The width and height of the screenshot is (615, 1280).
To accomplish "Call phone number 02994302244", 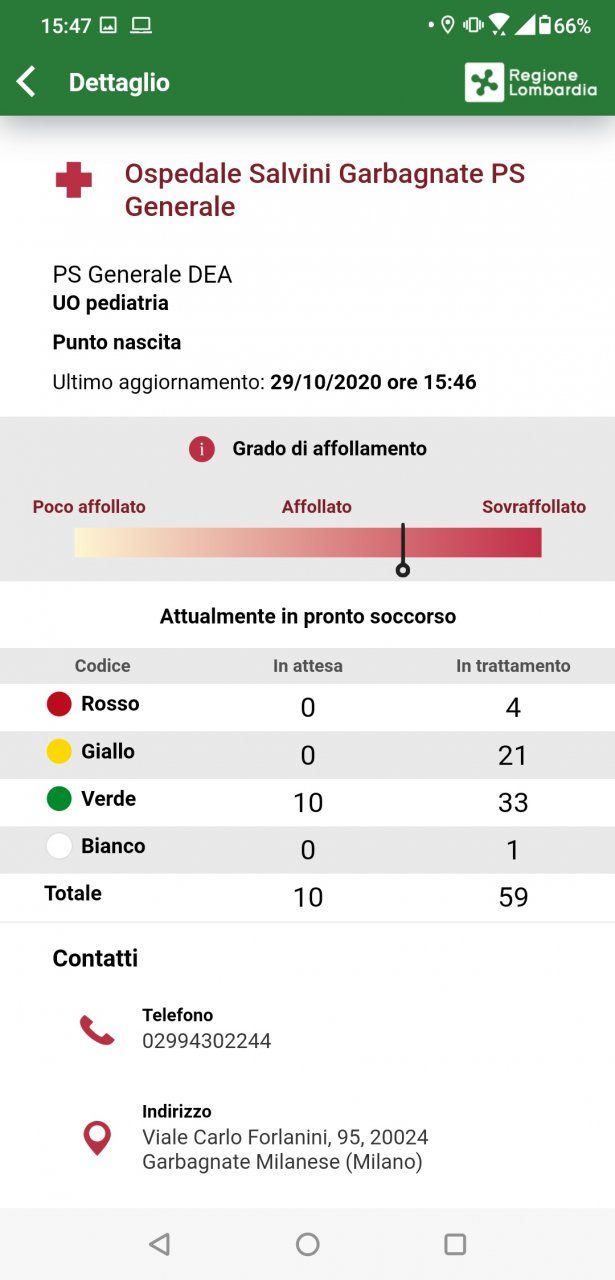I will [x=207, y=1041].
